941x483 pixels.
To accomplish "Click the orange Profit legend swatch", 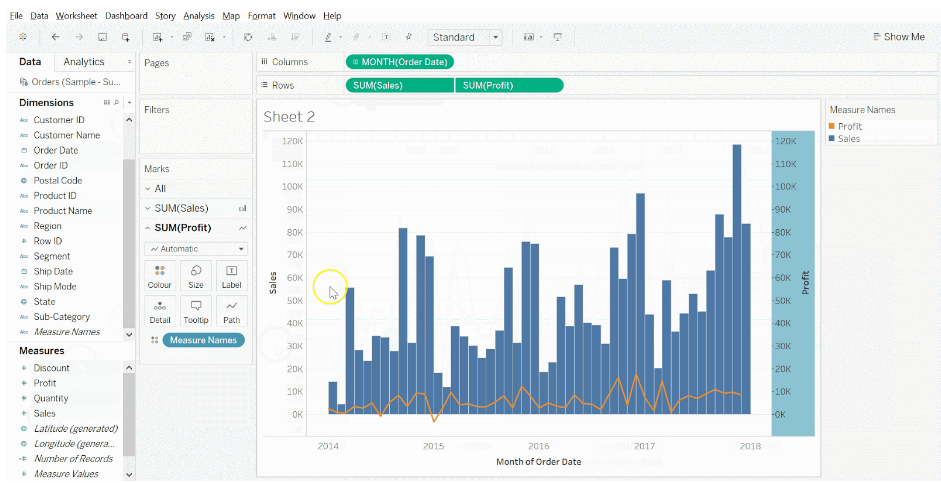I will (832, 127).
